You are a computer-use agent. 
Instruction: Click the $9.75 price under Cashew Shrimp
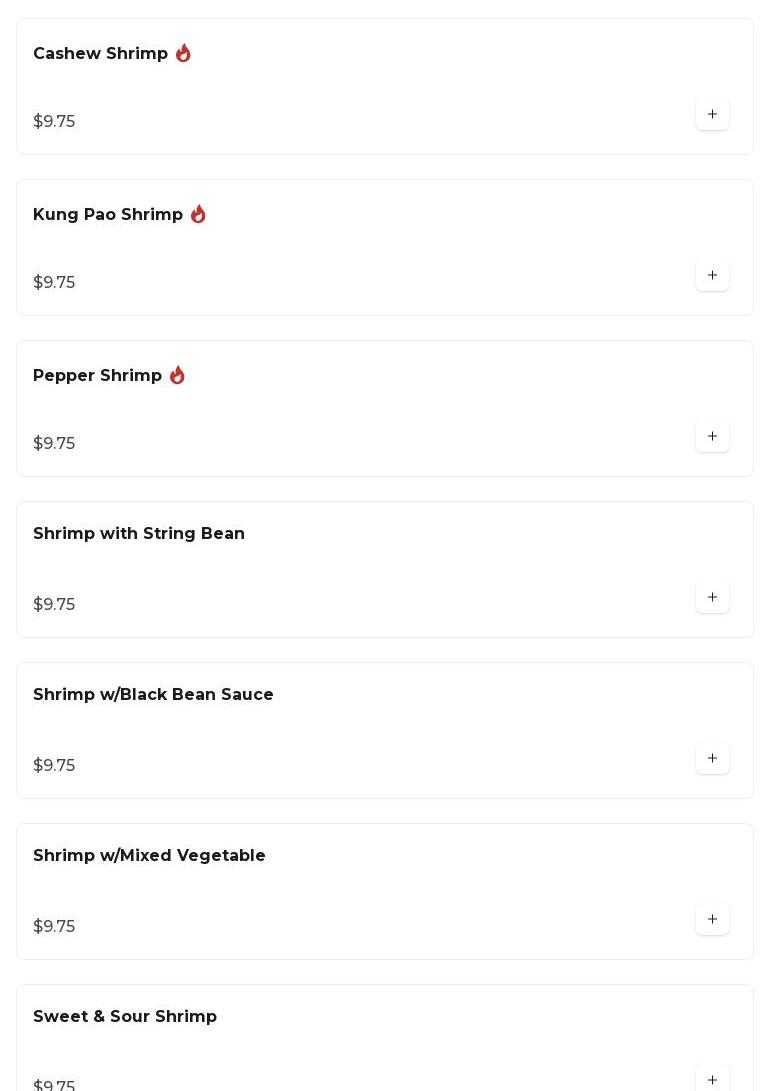coord(54,122)
